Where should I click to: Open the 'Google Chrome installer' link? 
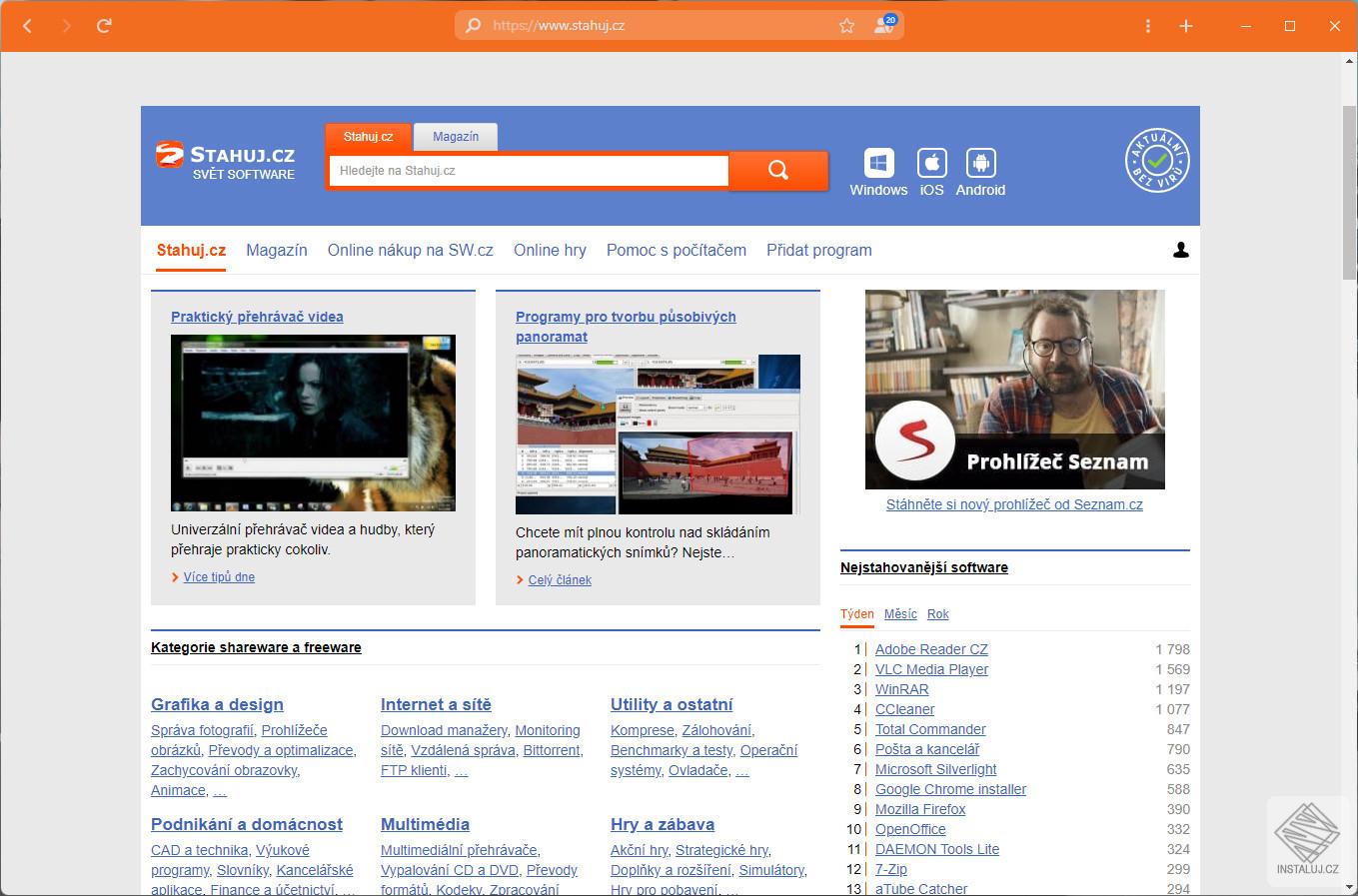[951, 789]
